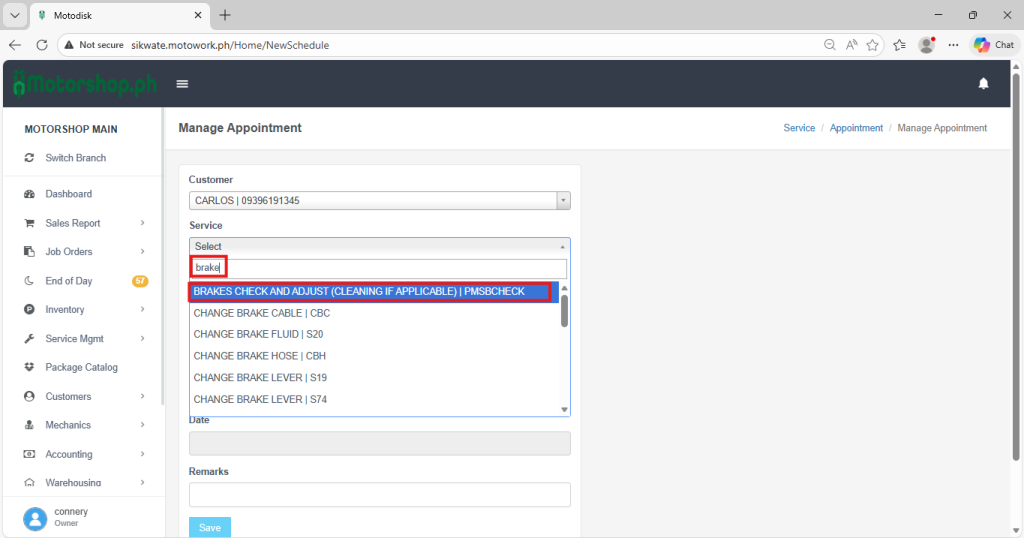The image size is (1024, 538).
Task: Click the End of Day moon icon
Action: click(29, 281)
